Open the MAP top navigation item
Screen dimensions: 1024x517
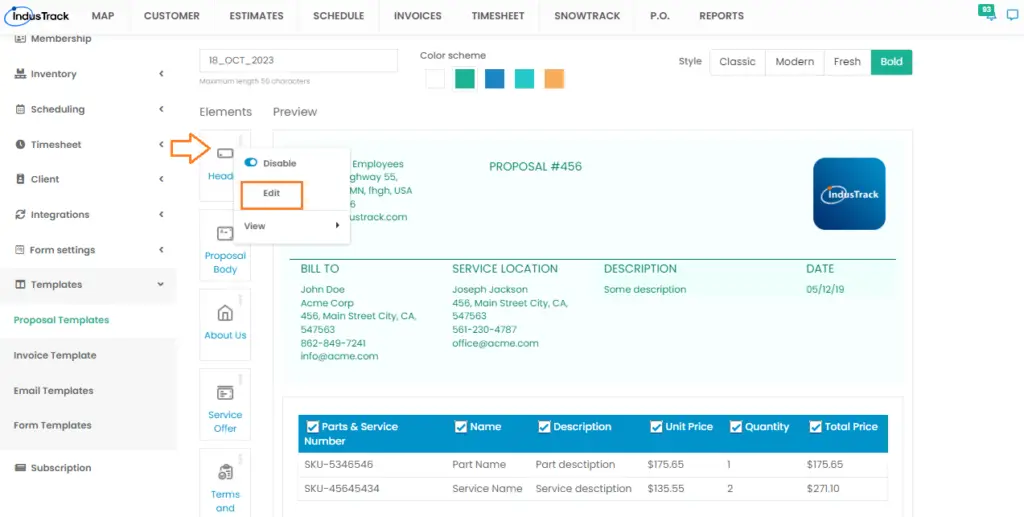tap(103, 16)
